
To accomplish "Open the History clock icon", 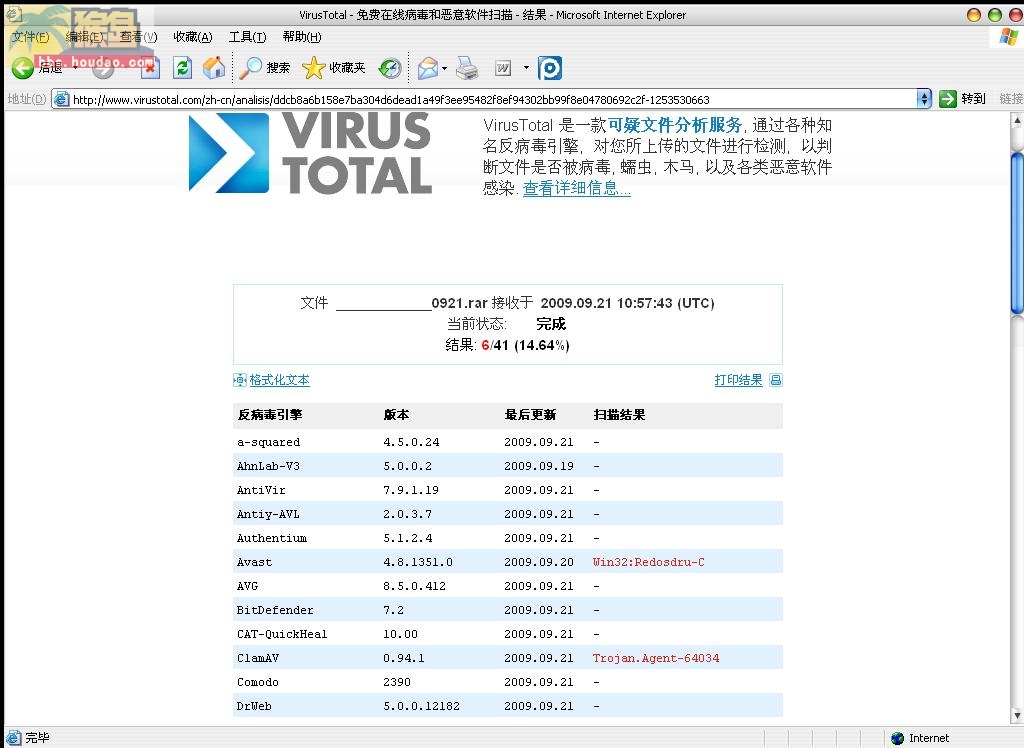I will pos(390,67).
